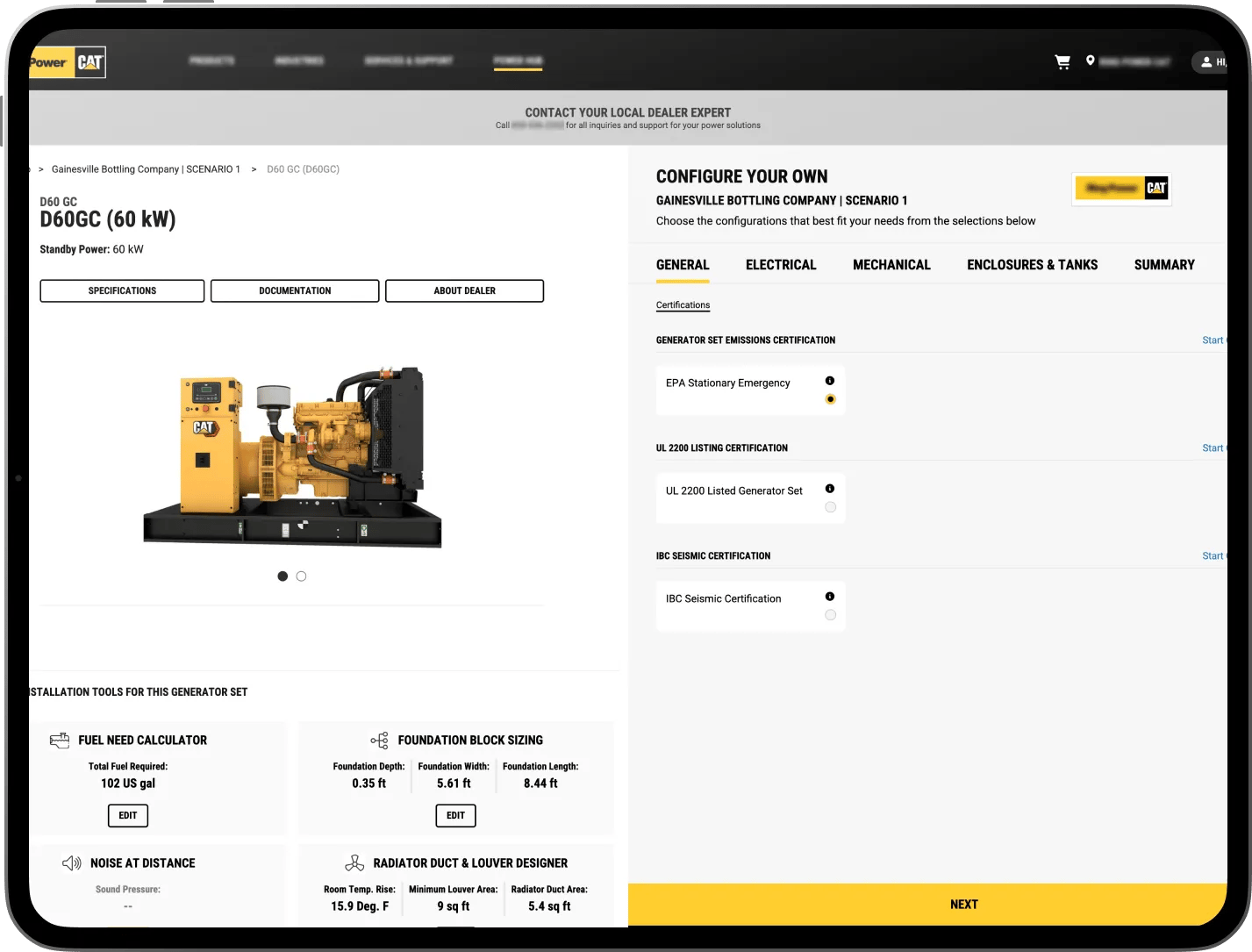Show info for IBC Seismic Certification
This screenshot has width=1252, height=952.
[x=830, y=597]
